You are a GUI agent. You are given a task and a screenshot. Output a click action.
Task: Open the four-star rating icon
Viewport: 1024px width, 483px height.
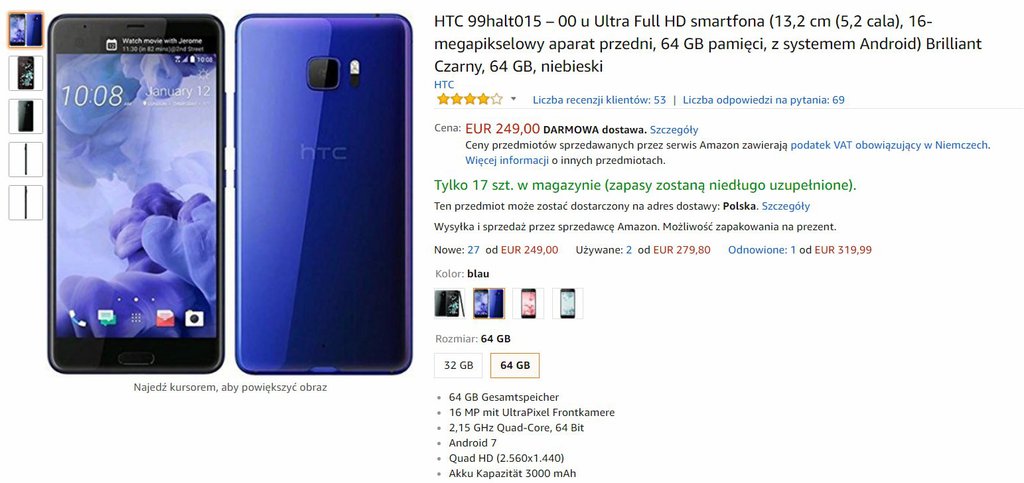coord(470,99)
